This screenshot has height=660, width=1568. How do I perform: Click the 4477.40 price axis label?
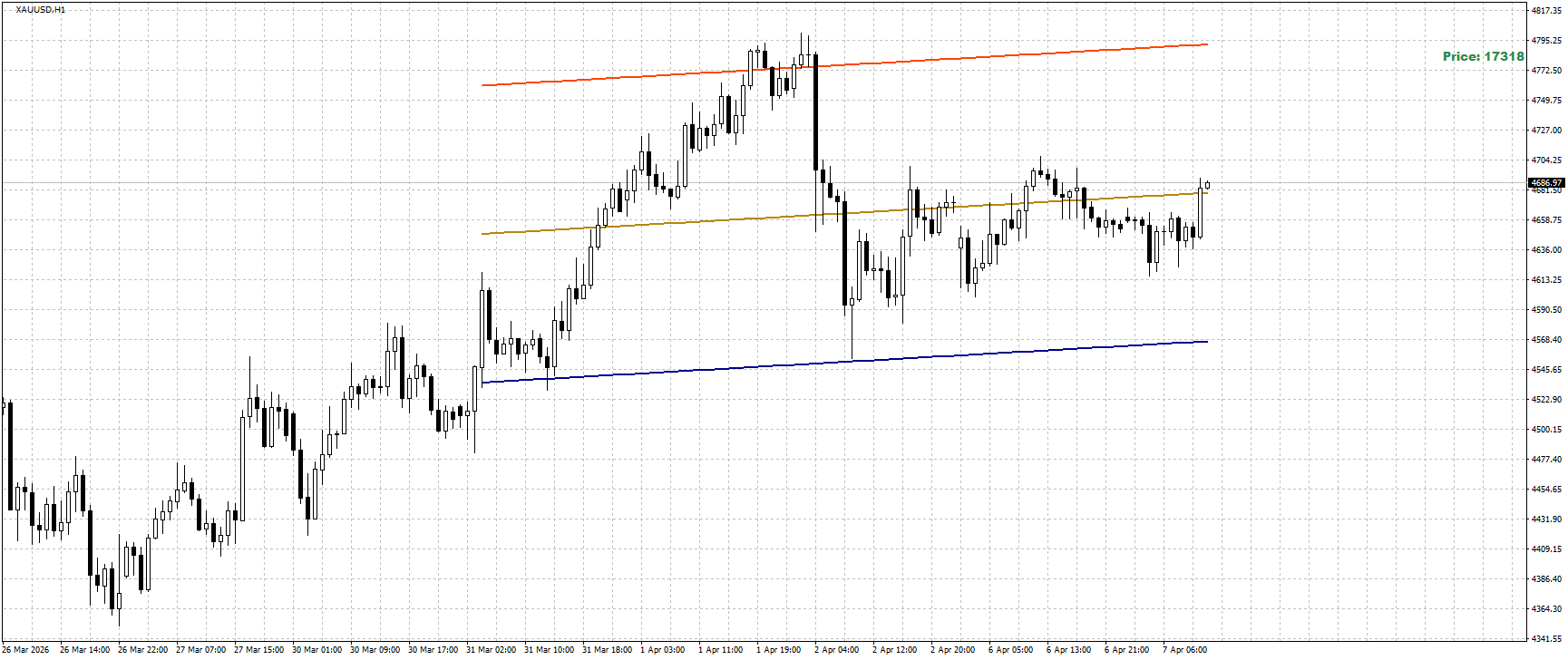coord(1546,460)
